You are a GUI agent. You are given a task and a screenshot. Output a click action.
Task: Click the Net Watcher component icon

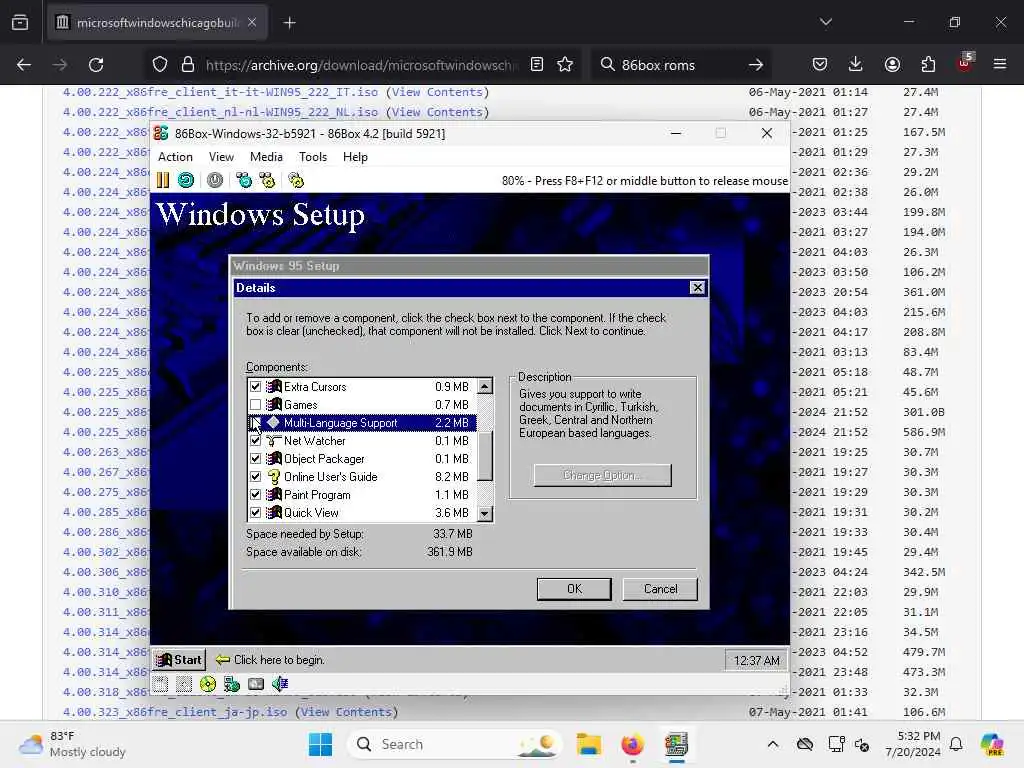pyautogui.click(x=274, y=441)
